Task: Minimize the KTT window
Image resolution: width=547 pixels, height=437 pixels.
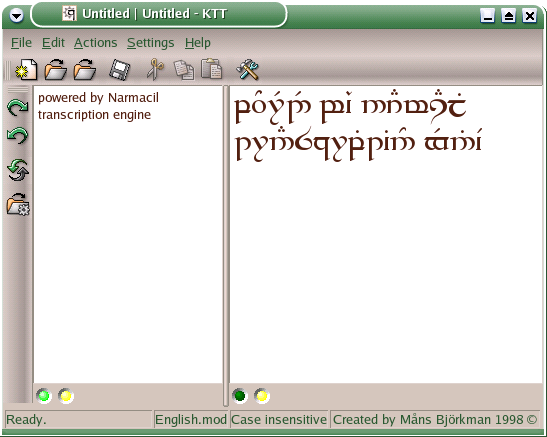Action: (487, 16)
